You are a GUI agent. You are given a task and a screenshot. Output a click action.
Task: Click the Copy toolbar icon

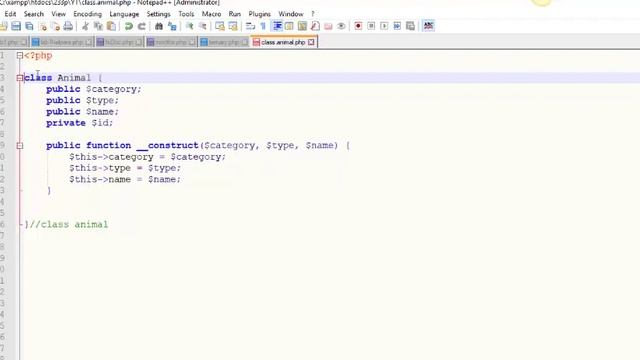(98, 27)
